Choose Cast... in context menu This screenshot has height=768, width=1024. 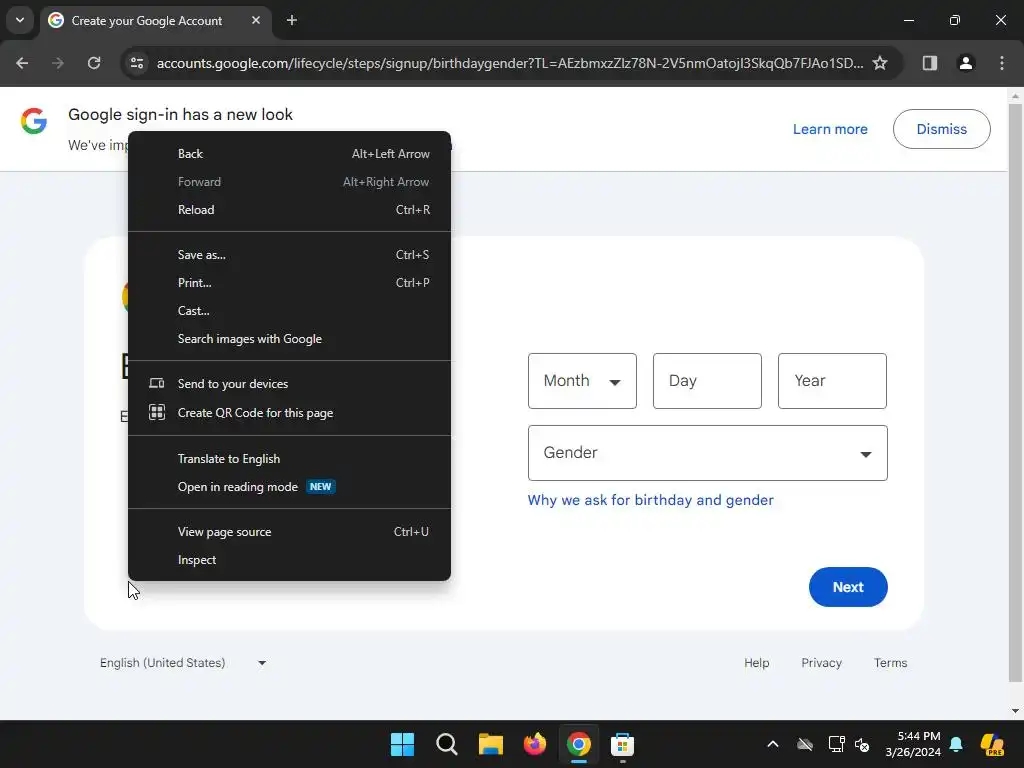tap(289, 312)
